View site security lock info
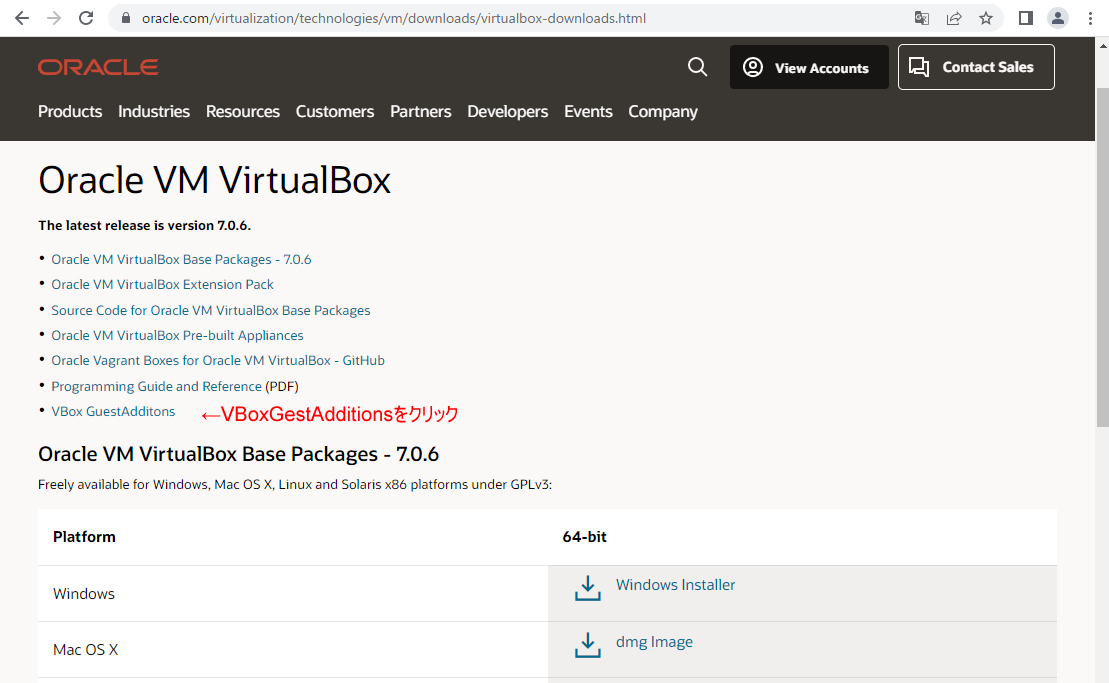The width and height of the screenshot is (1109, 683). point(126,18)
